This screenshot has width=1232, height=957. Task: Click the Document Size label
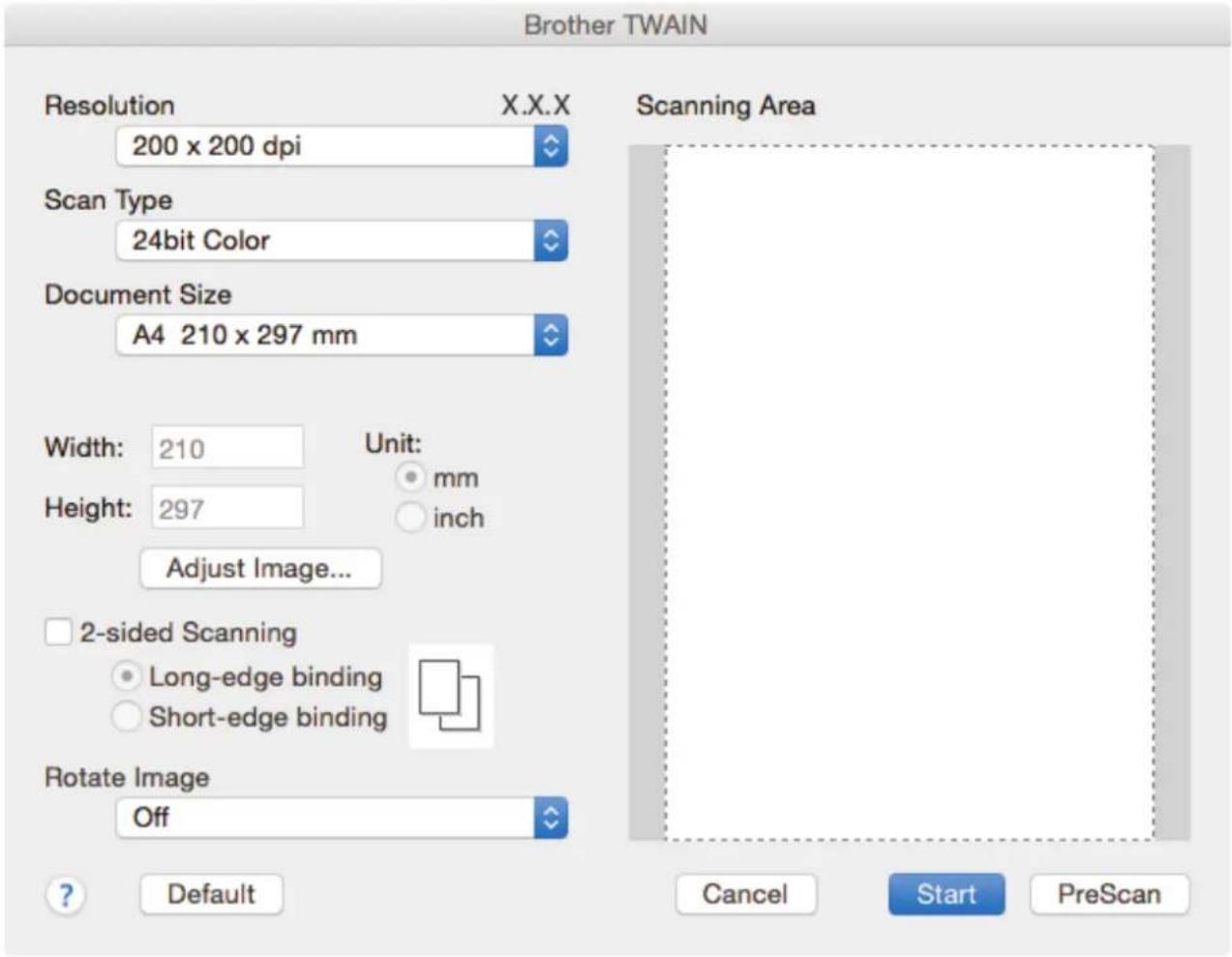137,294
